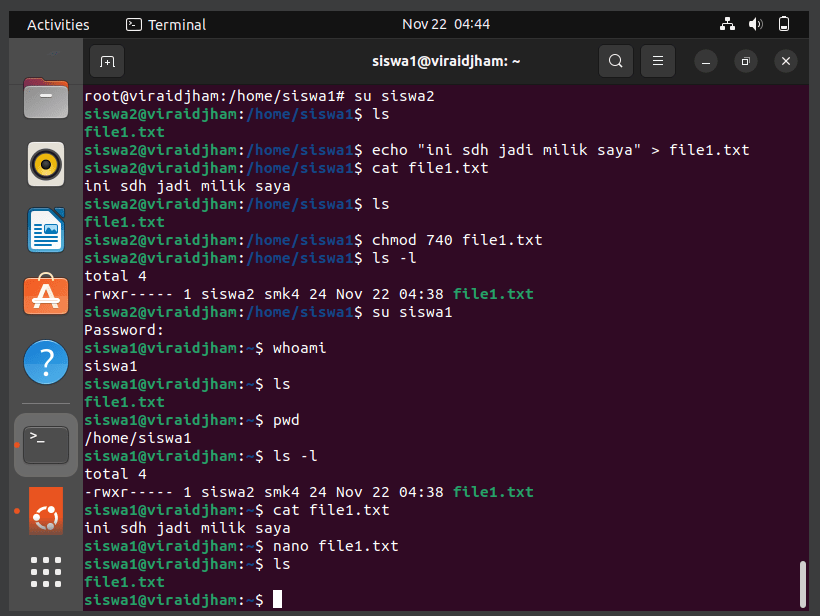Open the Ubuntu installer icon in dock
The height and width of the screenshot is (616, 820).
tap(46, 511)
